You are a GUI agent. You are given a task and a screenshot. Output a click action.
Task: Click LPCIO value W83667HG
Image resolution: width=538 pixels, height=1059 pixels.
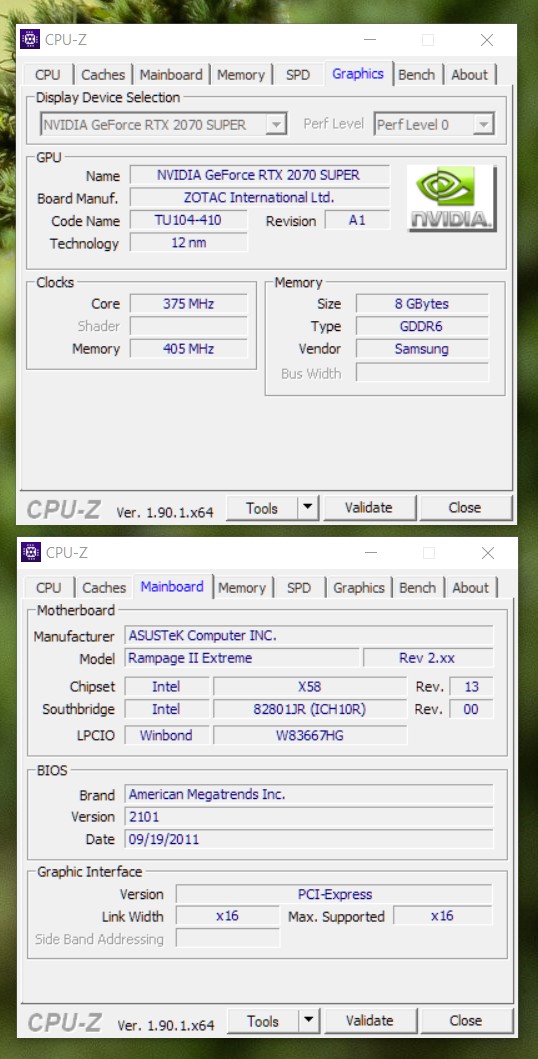point(310,735)
